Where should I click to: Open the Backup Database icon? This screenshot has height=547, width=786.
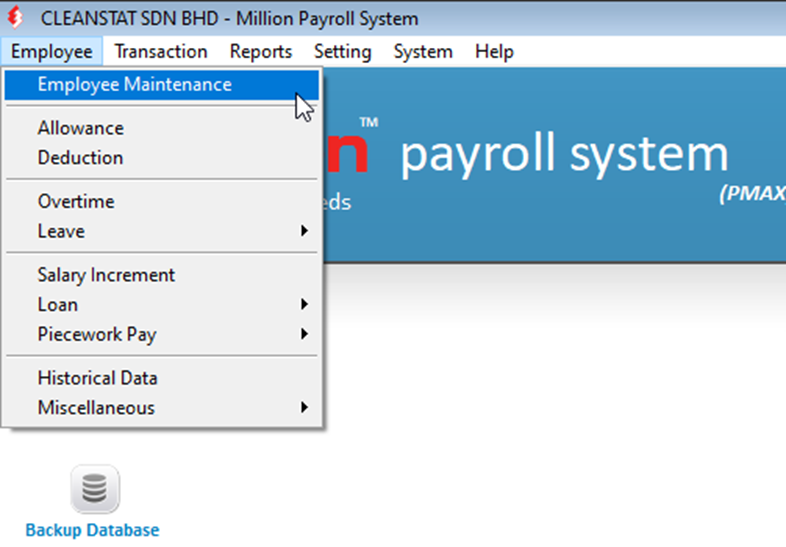click(x=95, y=489)
